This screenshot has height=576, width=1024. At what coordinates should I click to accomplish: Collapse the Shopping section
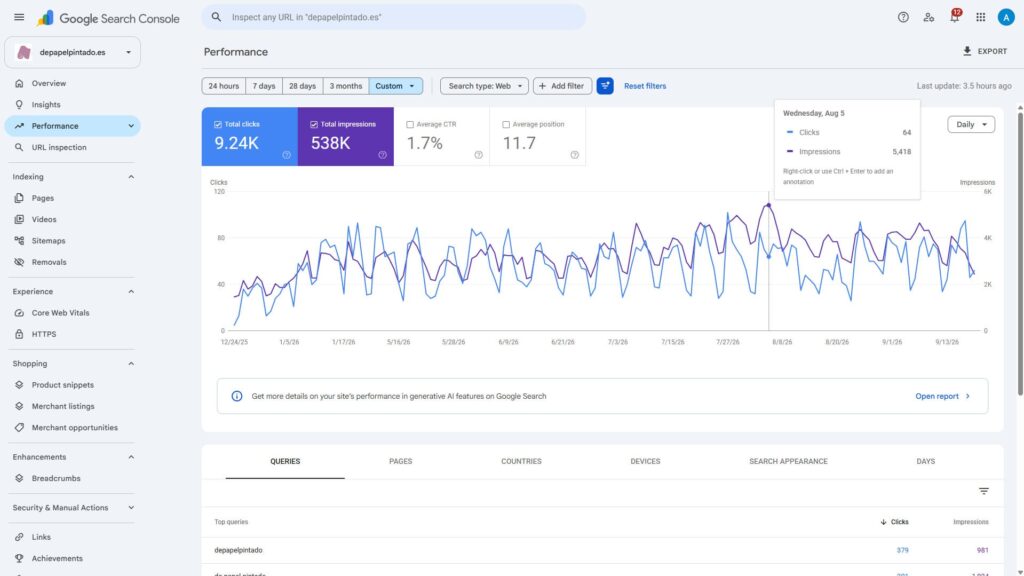coord(131,364)
